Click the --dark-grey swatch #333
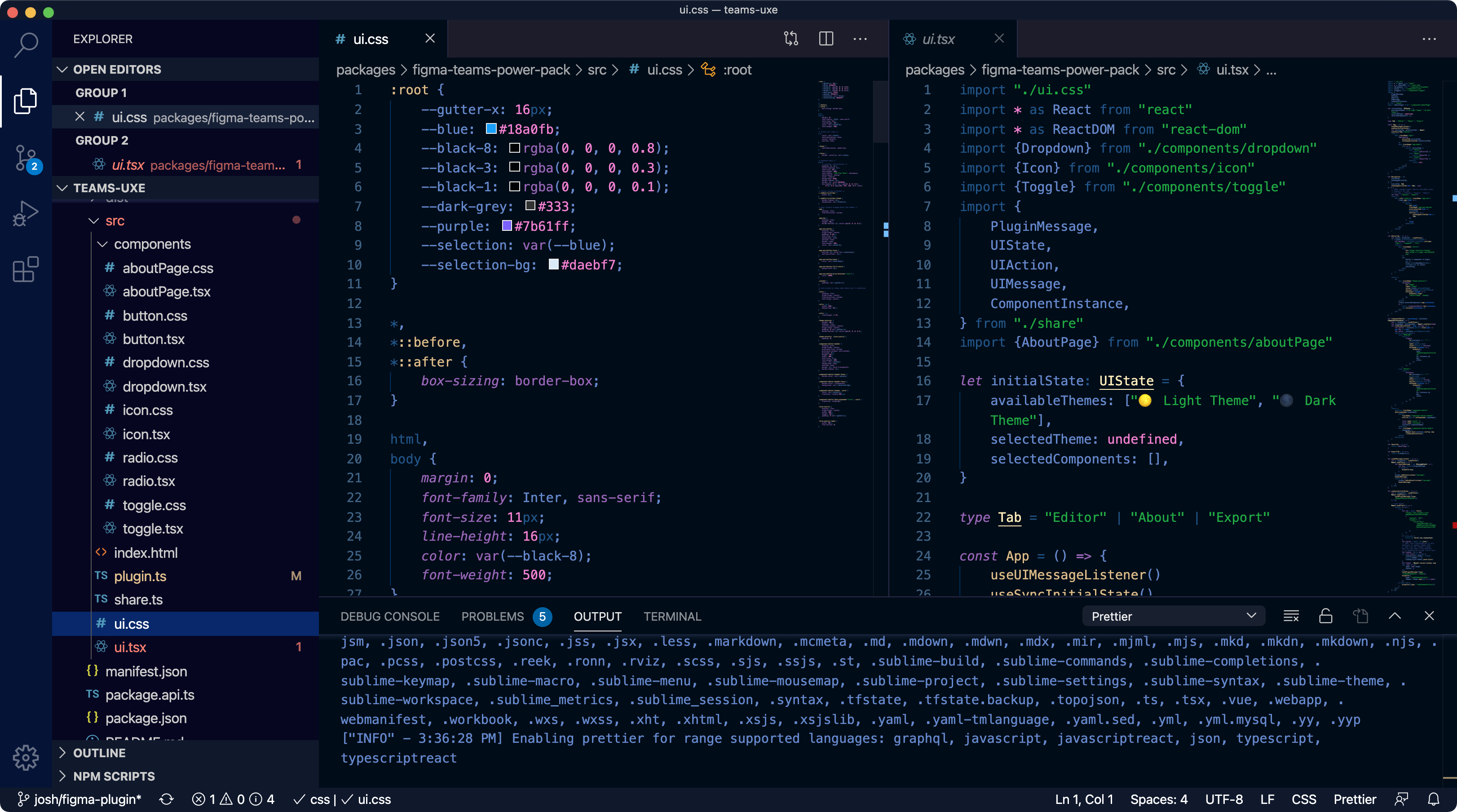The width and height of the screenshot is (1457, 812). pos(530,207)
